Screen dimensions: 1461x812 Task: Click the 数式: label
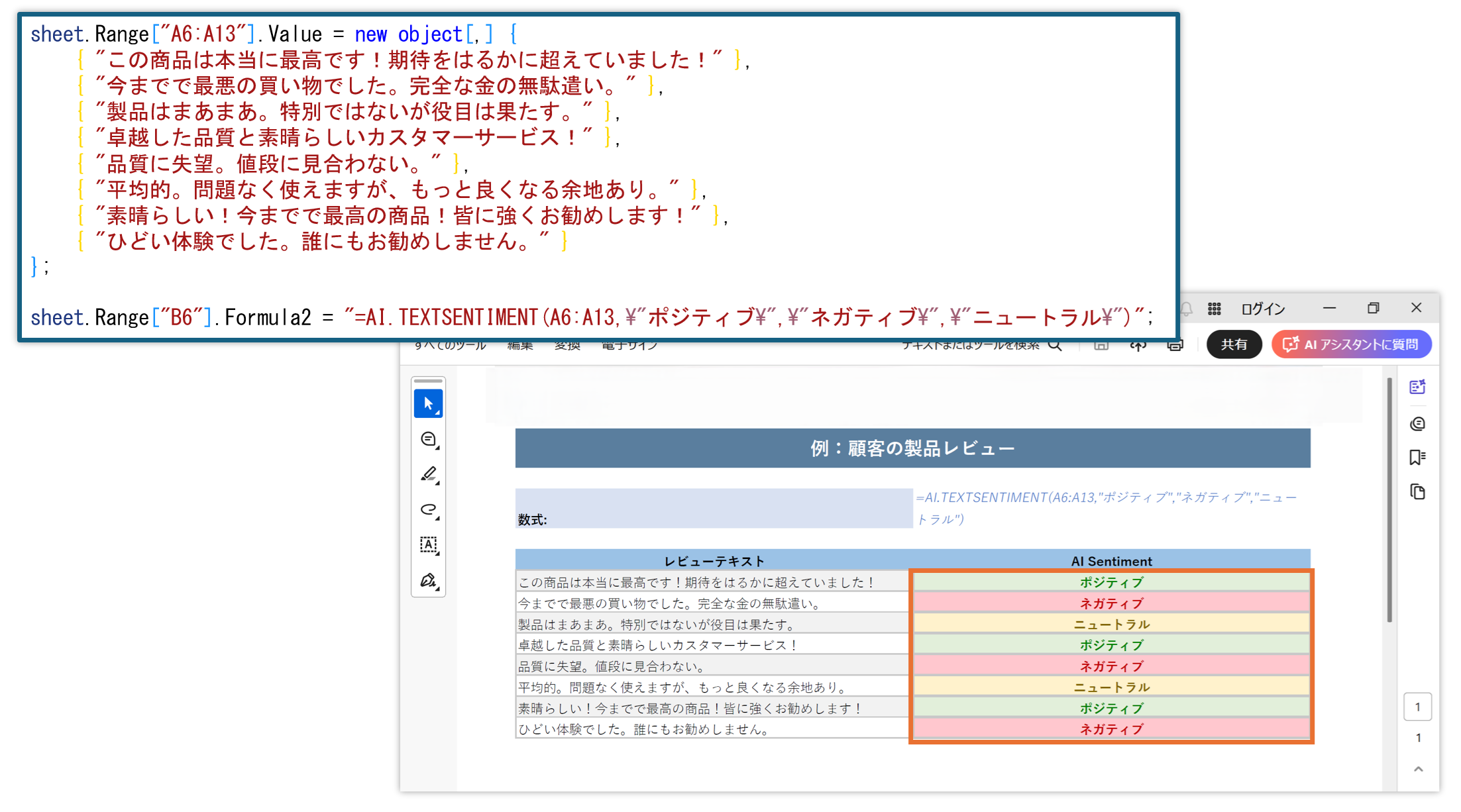click(532, 520)
